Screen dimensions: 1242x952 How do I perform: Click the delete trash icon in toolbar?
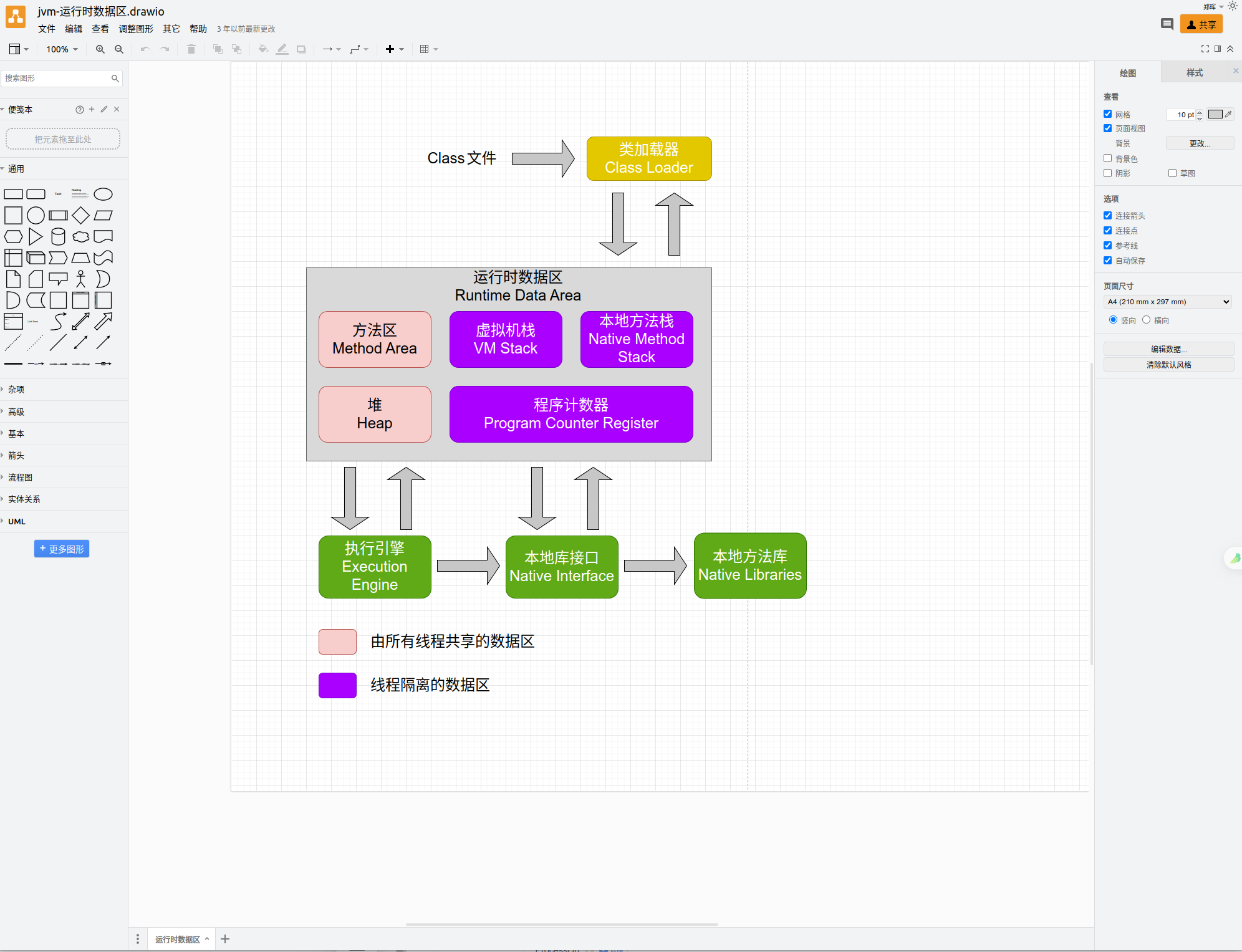(191, 49)
